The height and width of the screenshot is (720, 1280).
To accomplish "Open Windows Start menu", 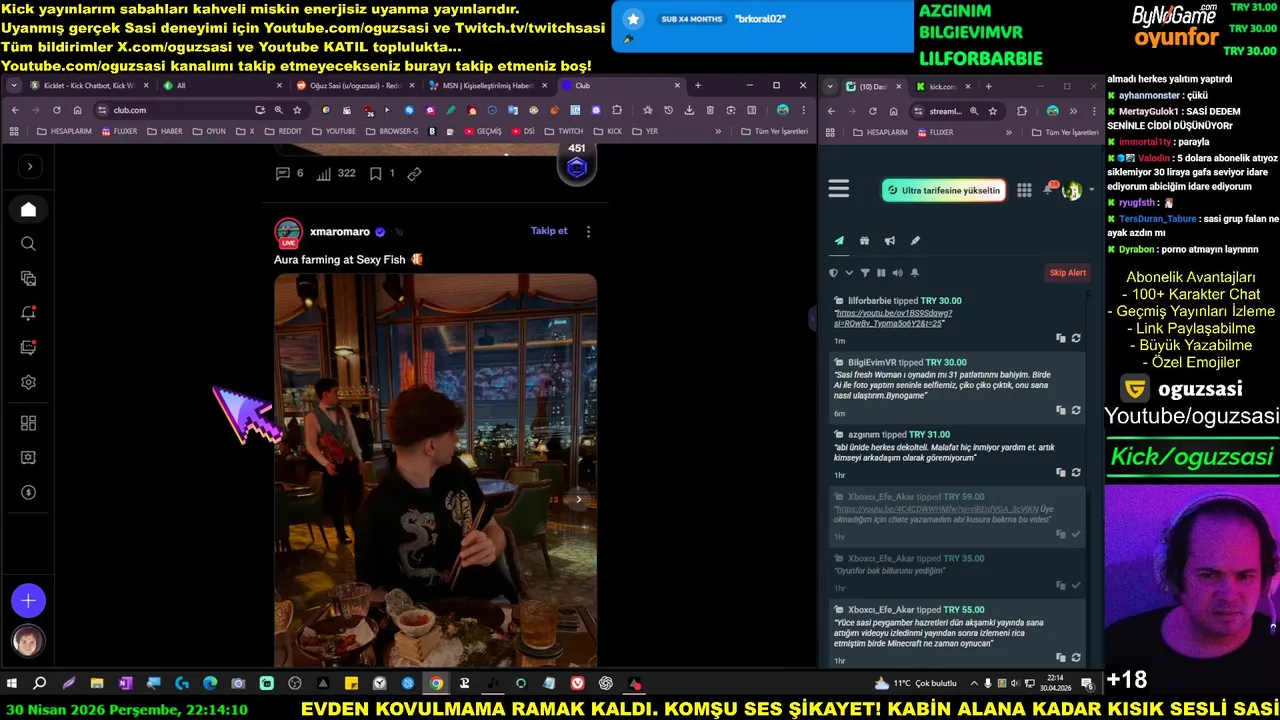I will 12,684.
